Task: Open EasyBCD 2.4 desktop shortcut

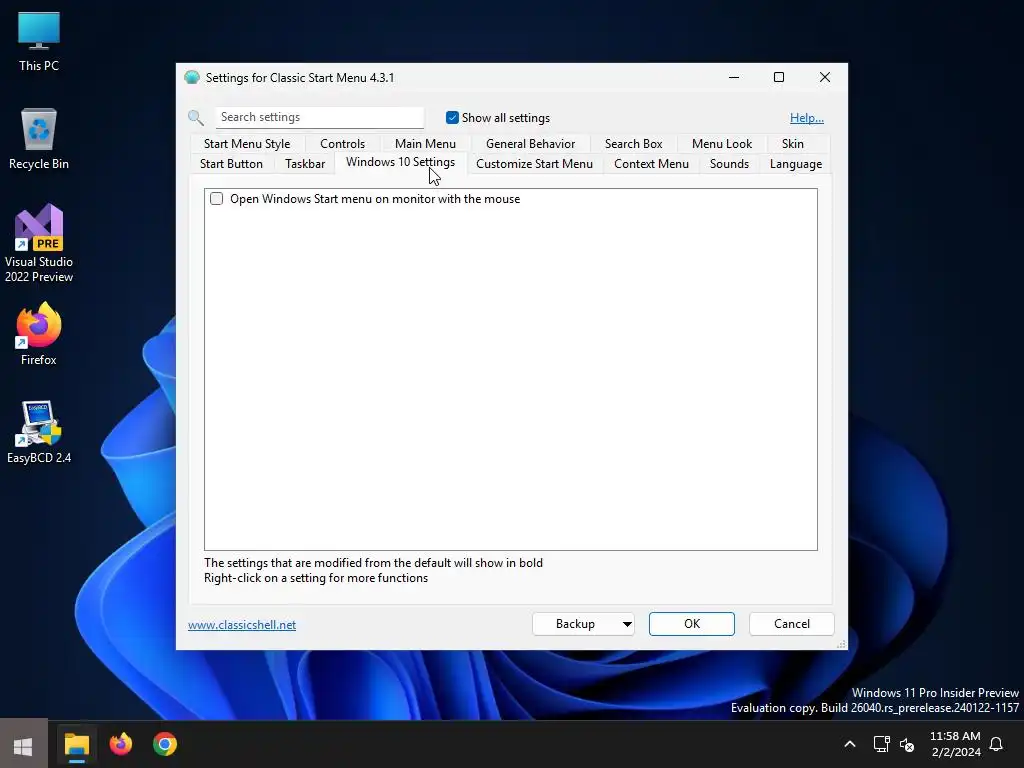Action: click(39, 432)
